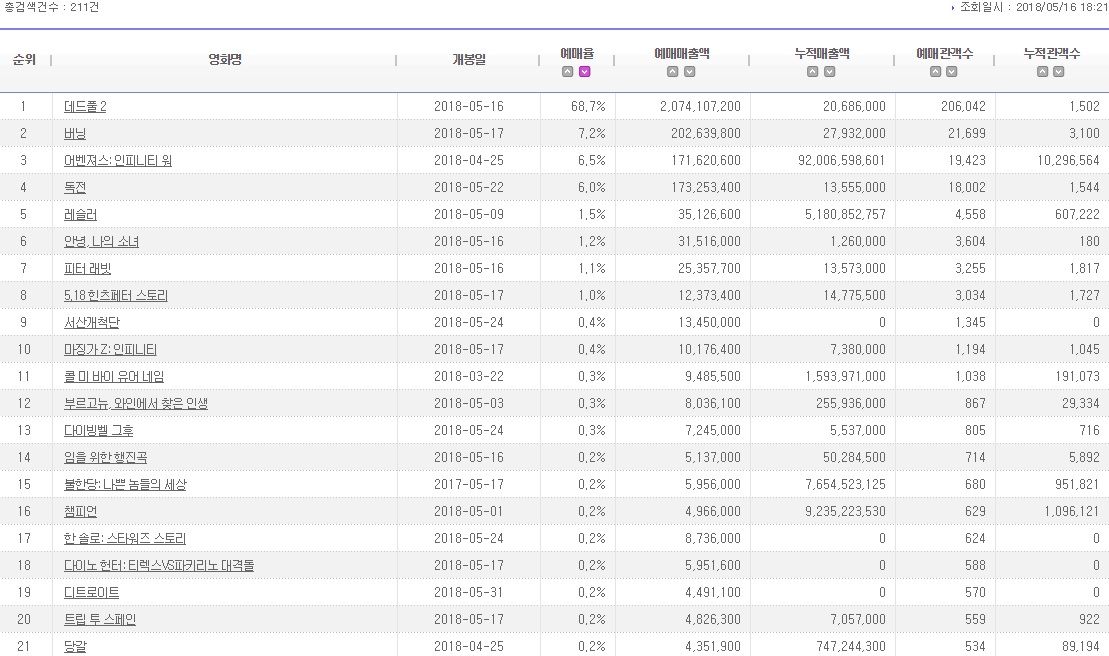
Task: Open 트립 투 스페인 movie link
Action: pyautogui.click(x=99, y=619)
